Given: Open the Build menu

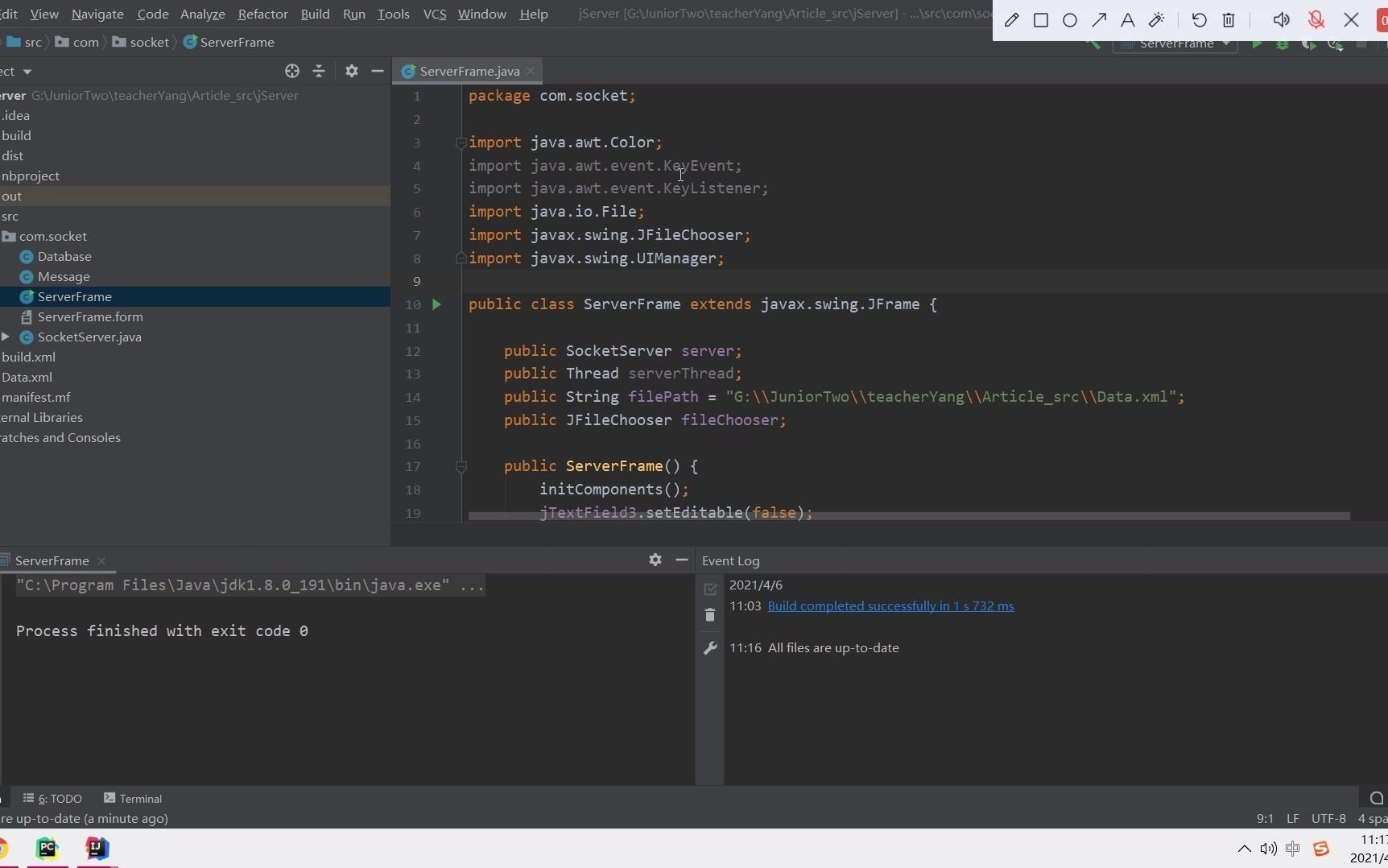Looking at the screenshot, I should (315, 14).
